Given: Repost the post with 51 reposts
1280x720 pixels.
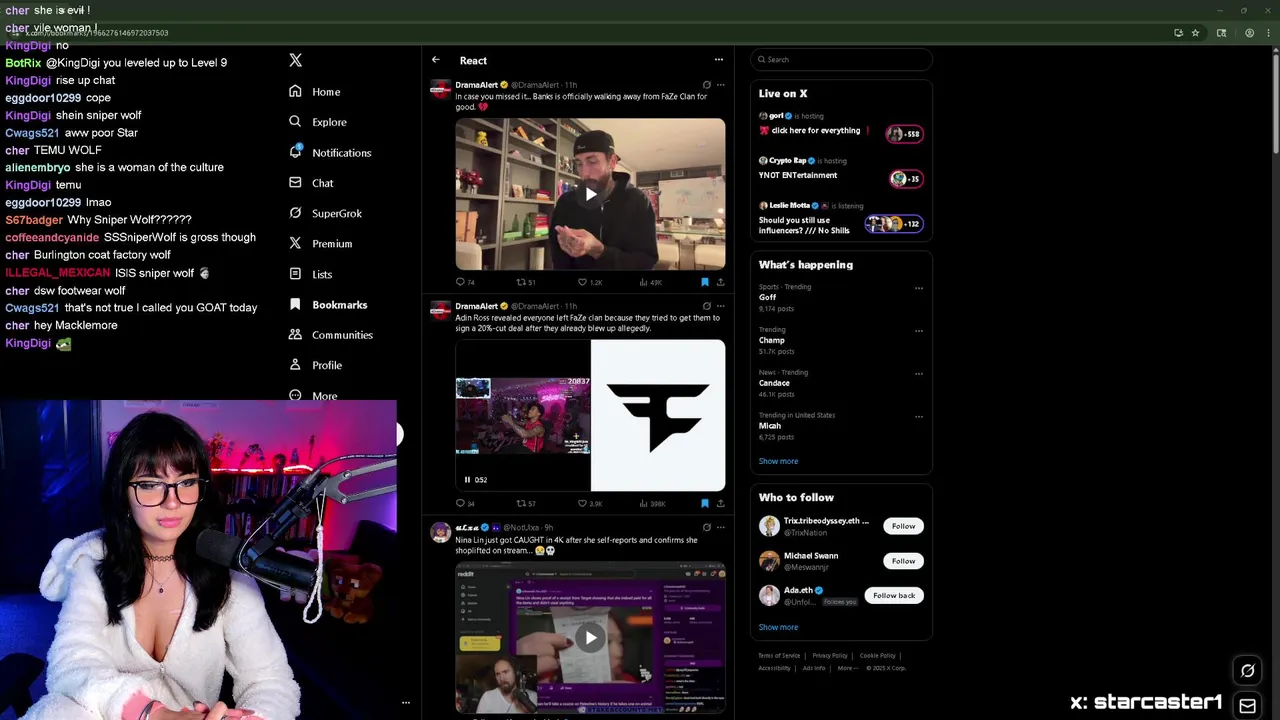Looking at the screenshot, I should [526, 282].
